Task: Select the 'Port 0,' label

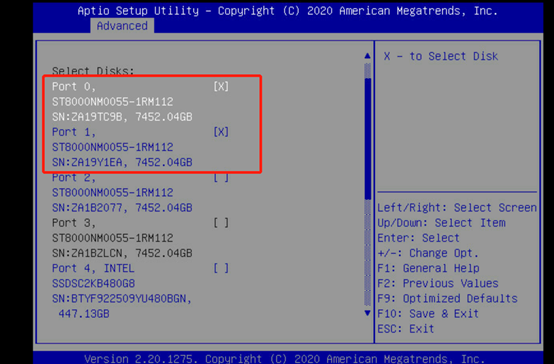Action: [73, 87]
